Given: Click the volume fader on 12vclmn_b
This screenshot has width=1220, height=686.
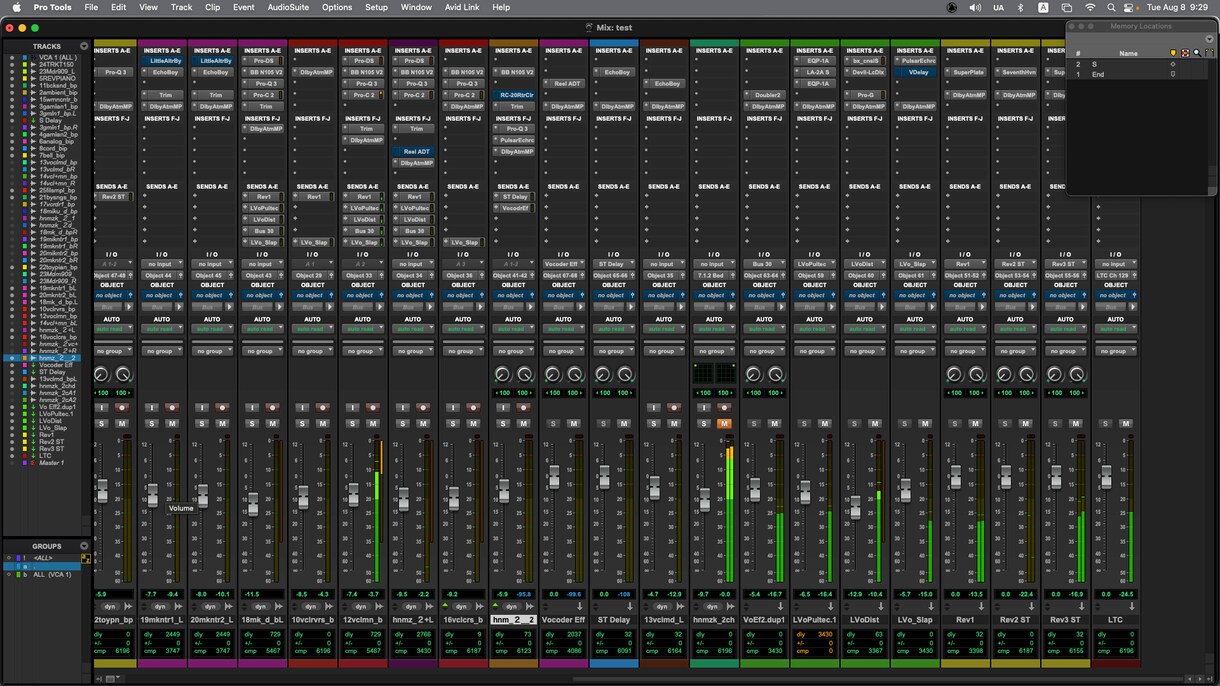Looking at the screenshot, I should [x=352, y=495].
